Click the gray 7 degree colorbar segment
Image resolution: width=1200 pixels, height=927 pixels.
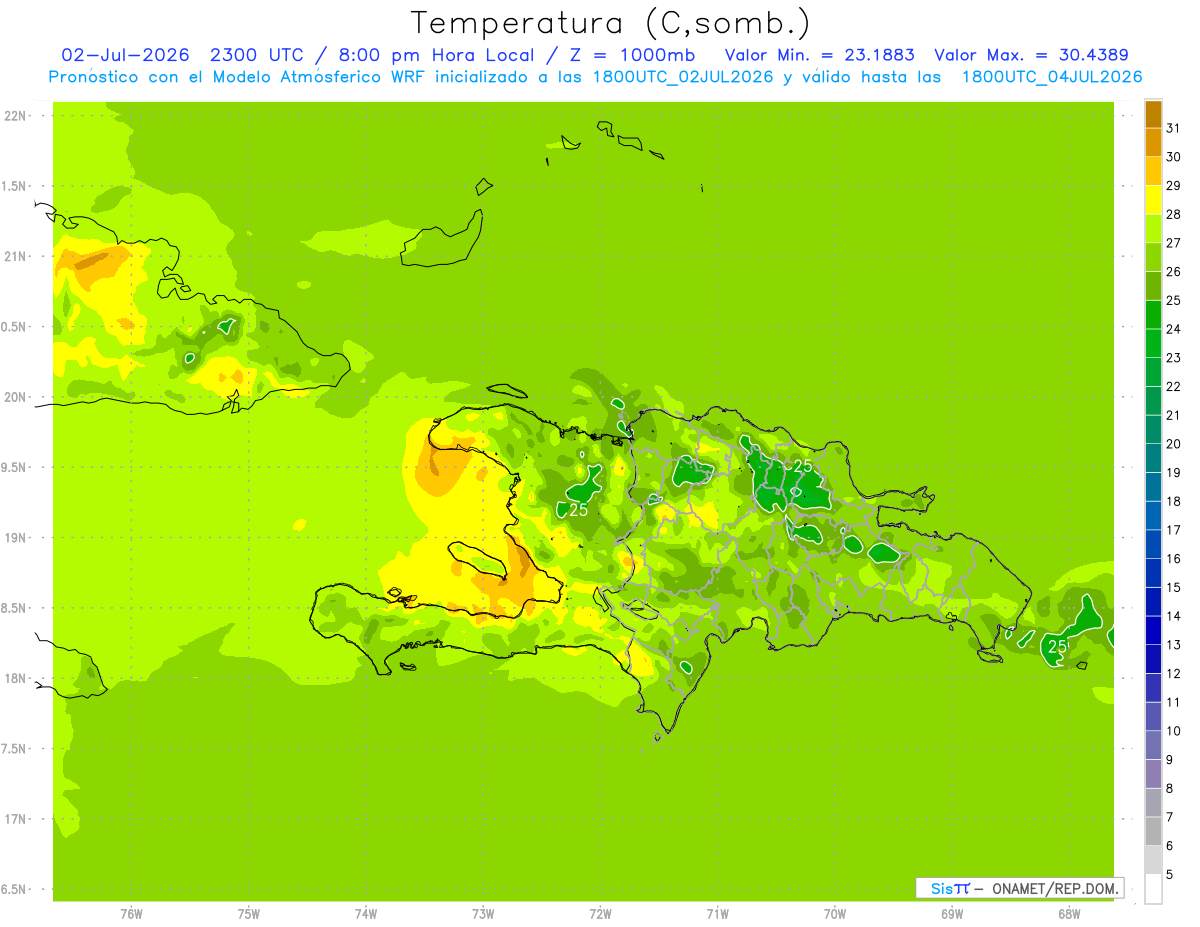[1153, 803]
